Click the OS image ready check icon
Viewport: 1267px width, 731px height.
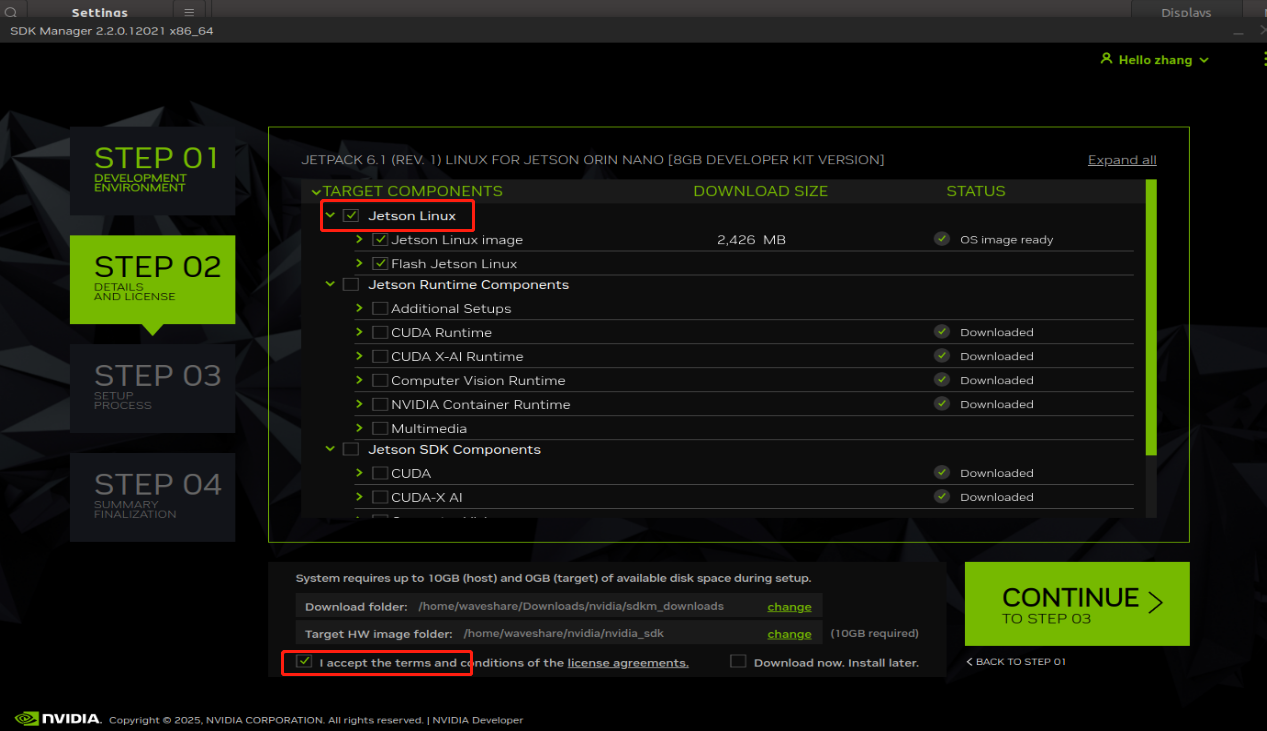pos(942,239)
